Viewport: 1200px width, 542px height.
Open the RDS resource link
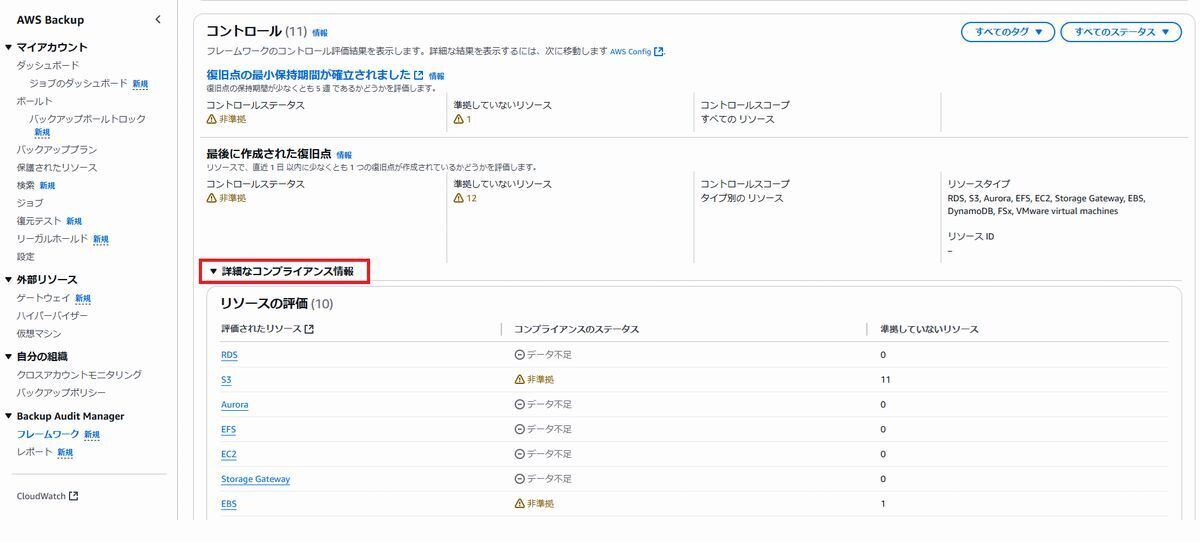[x=229, y=355]
